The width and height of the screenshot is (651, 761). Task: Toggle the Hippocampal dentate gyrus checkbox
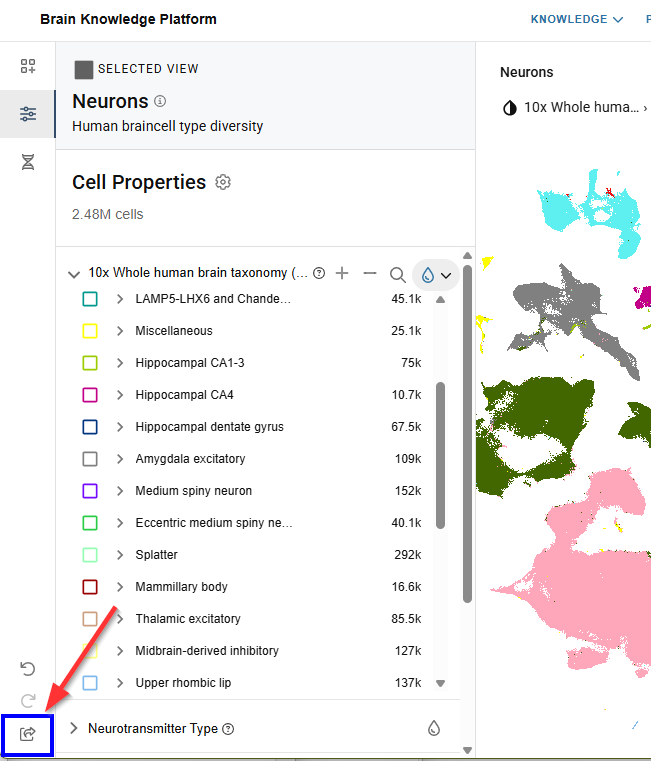tap(90, 427)
